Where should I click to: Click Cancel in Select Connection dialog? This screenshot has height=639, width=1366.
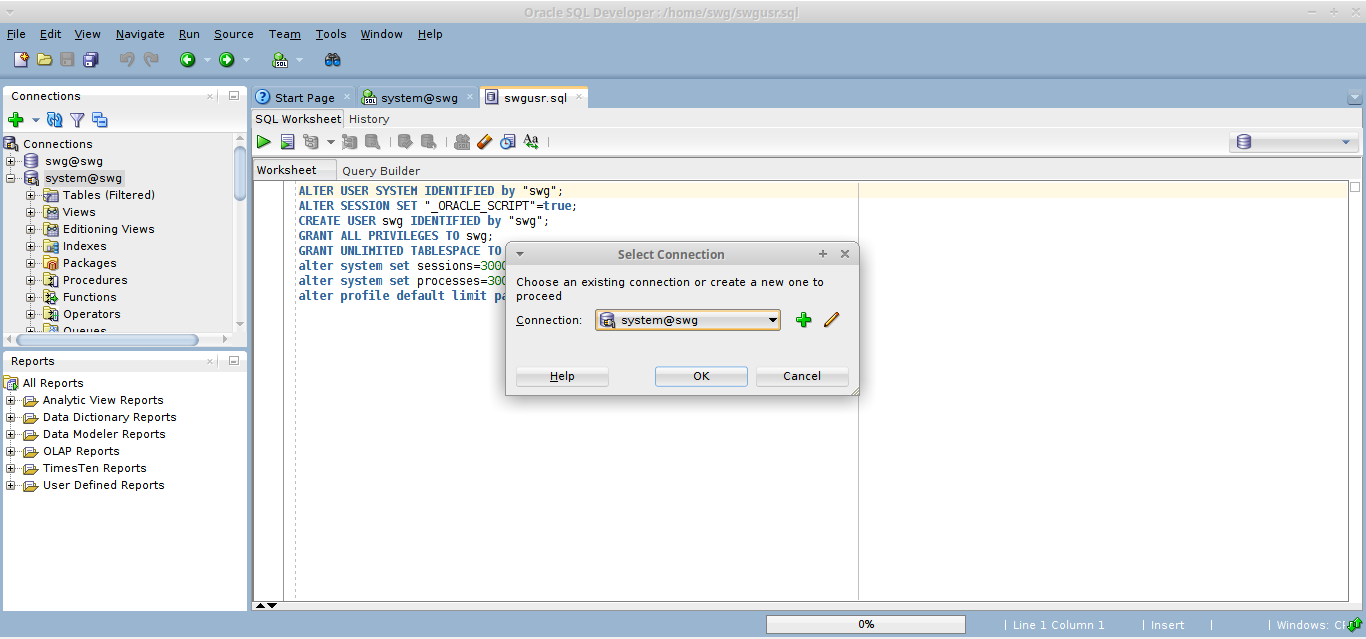point(802,376)
